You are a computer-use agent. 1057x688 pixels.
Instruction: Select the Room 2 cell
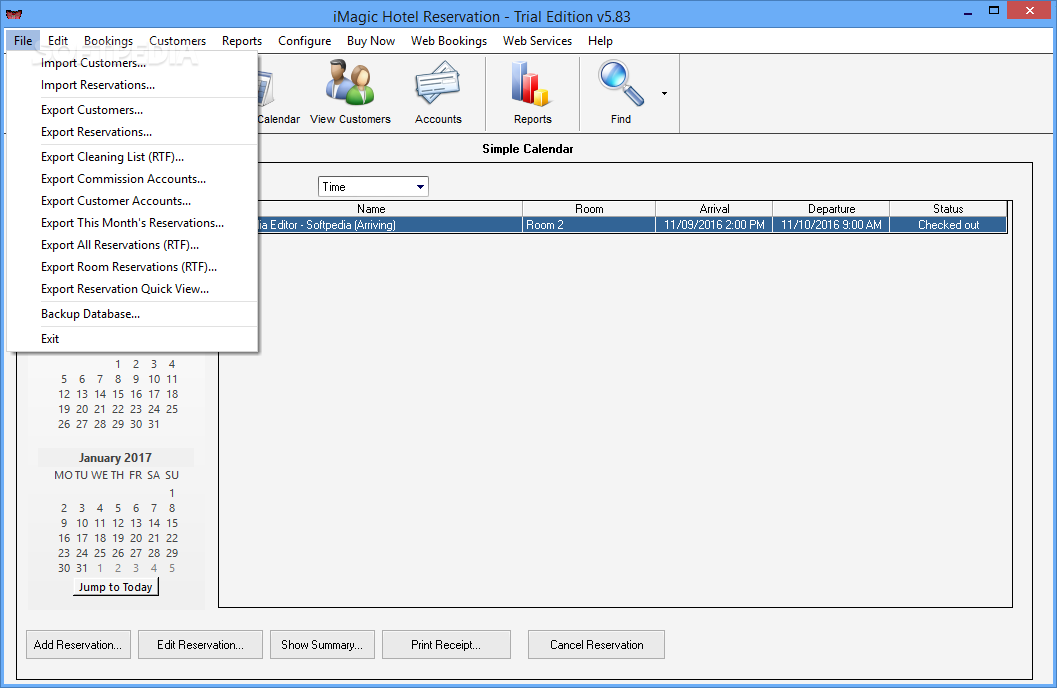[x=589, y=225]
